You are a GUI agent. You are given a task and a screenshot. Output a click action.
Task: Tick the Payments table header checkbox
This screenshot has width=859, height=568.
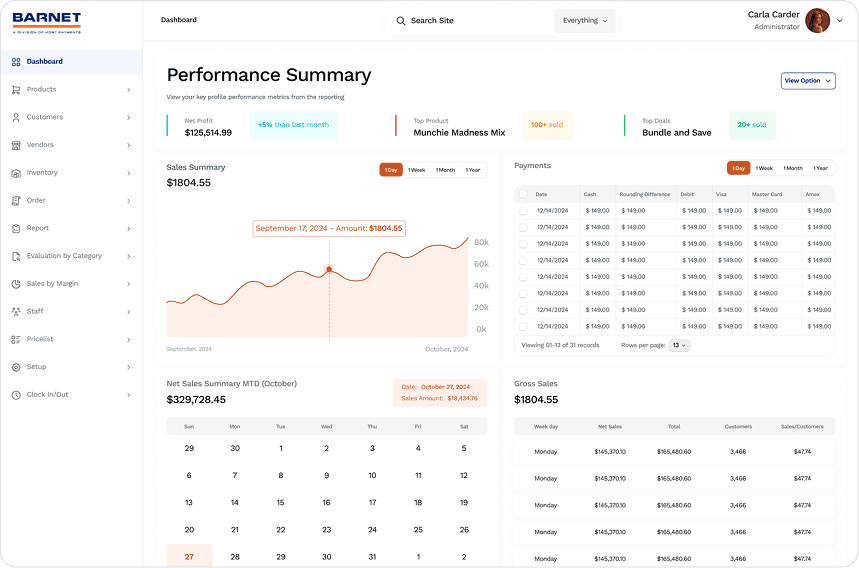pyautogui.click(x=523, y=194)
